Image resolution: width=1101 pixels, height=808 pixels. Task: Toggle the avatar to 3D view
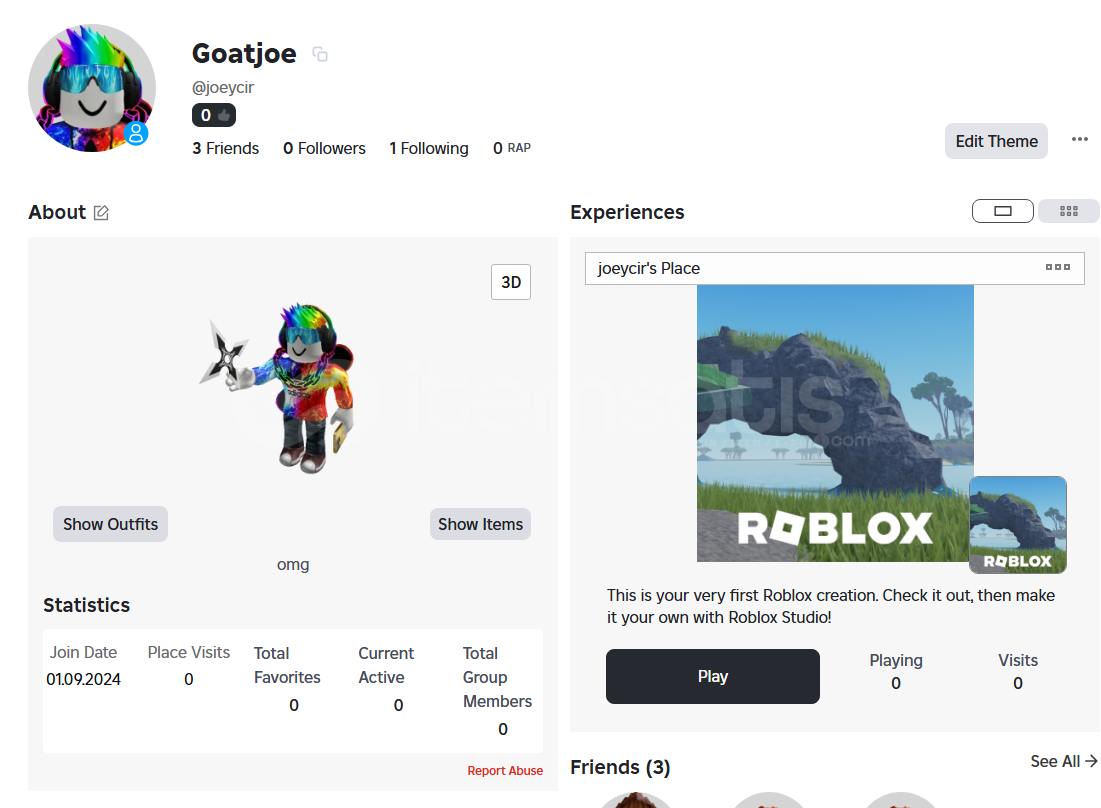[510, 282]
